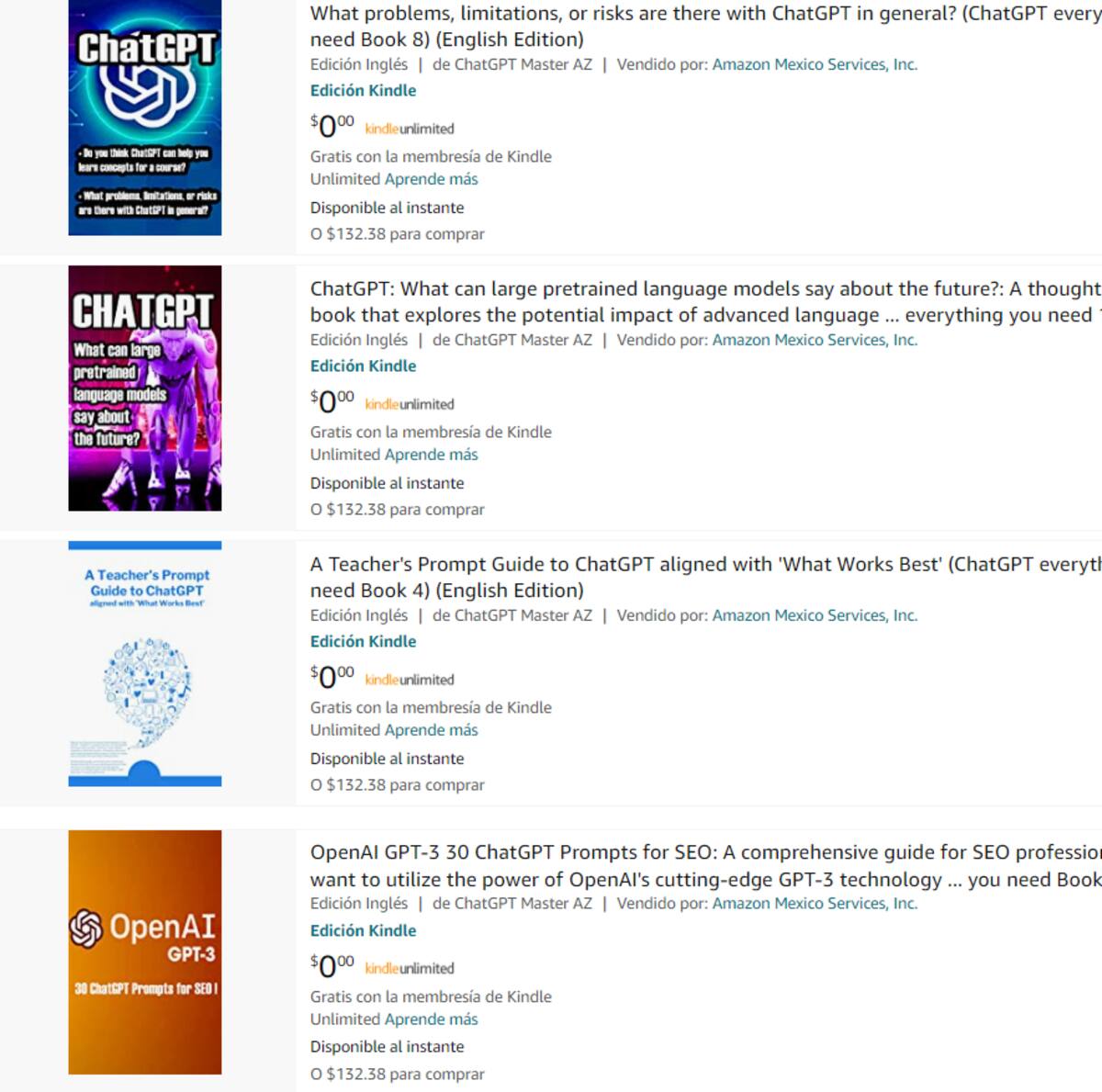Click Amazon Mexico Services link for the SEO book
Viewport: 1102px width, 1092px height.
pyautogui.click(x=815, y=904)
